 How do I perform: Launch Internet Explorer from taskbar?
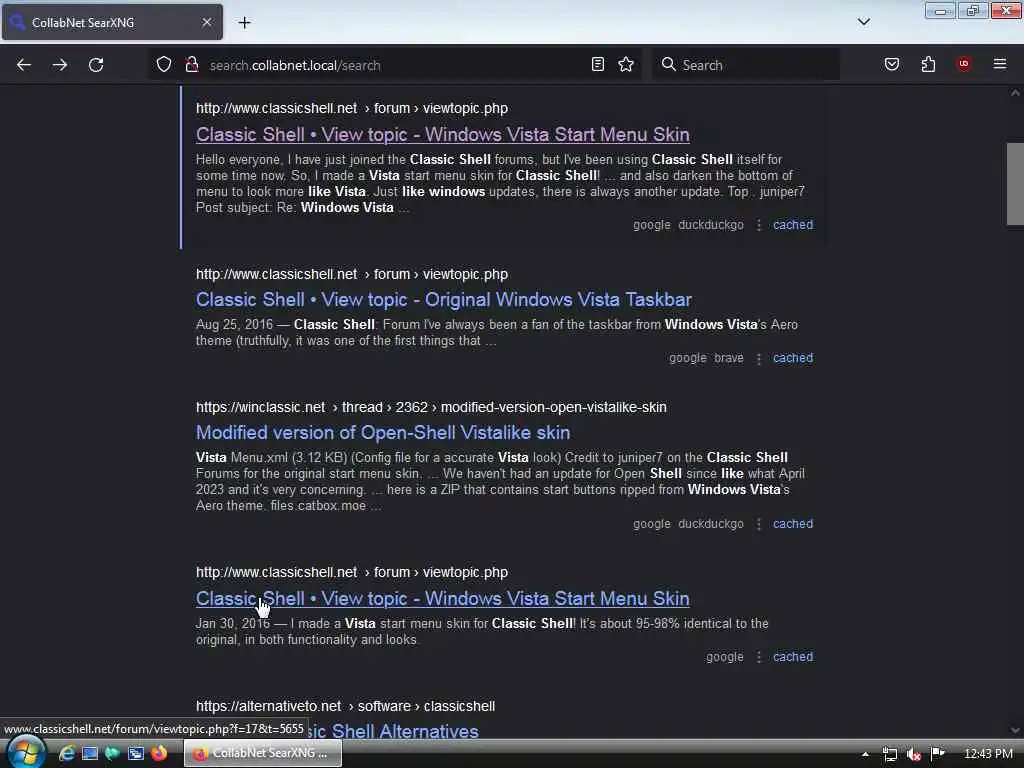67,753
